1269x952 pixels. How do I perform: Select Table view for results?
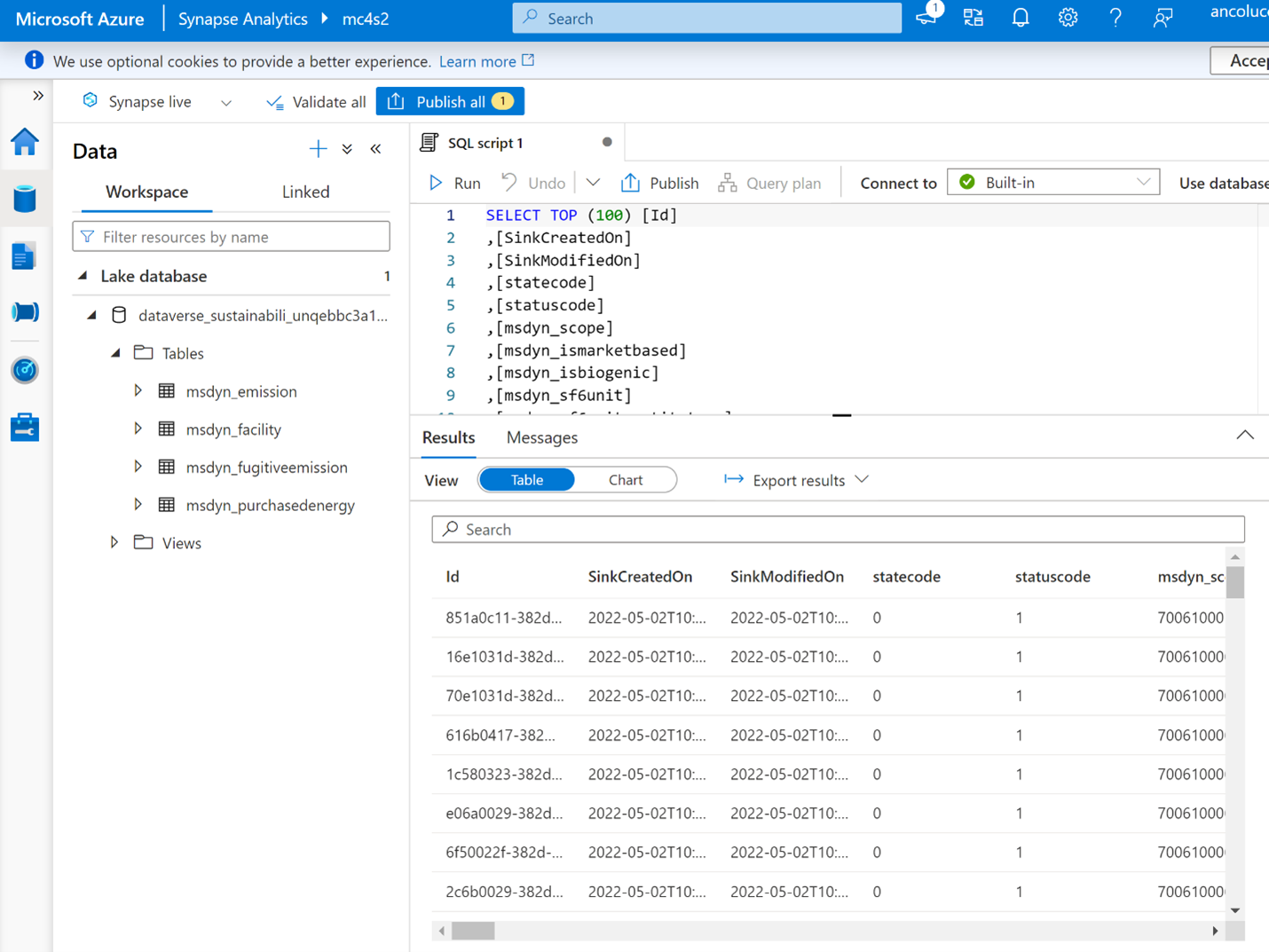(x=526, y=480)
